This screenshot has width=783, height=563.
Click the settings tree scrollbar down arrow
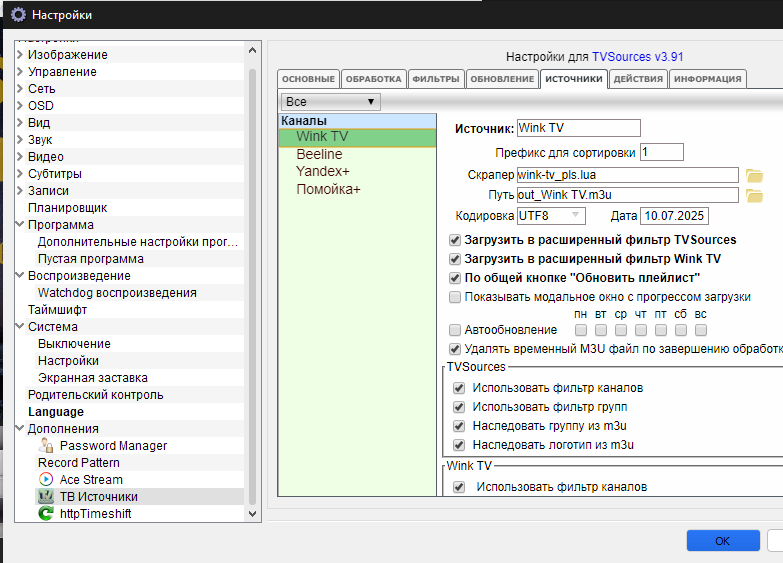[x=252, y=514]
